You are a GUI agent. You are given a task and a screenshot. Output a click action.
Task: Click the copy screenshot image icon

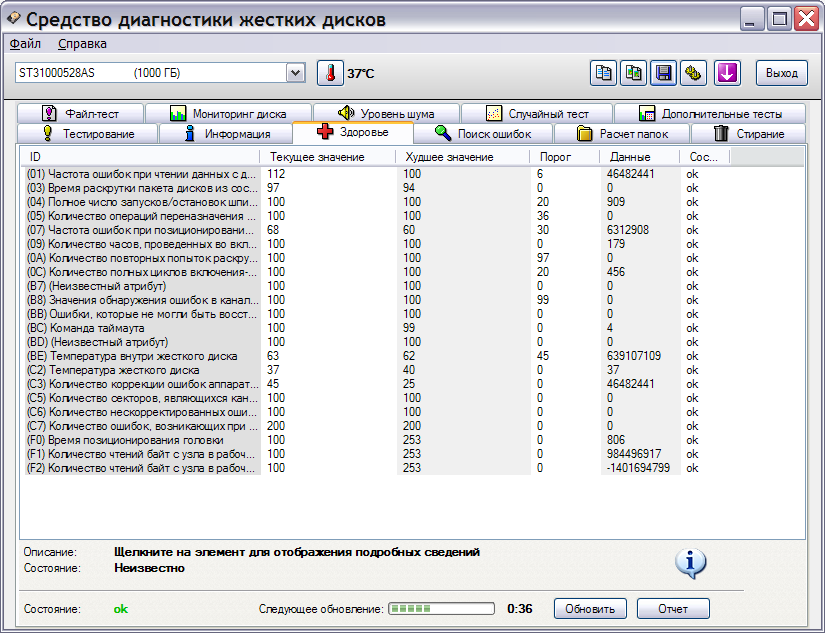pyautogui.click(x=634, y=73)
